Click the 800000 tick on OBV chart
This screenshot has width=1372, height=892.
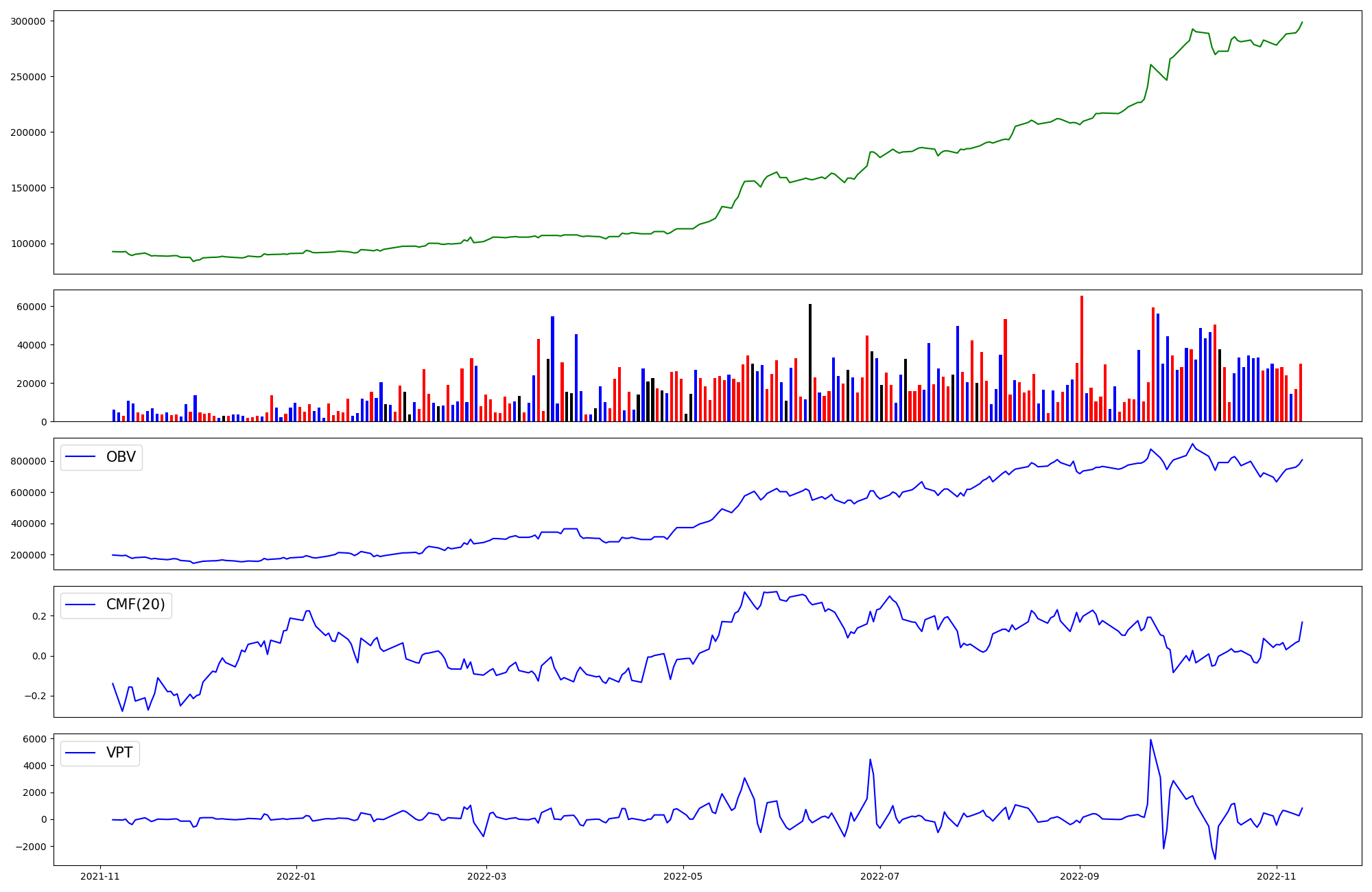28,461
